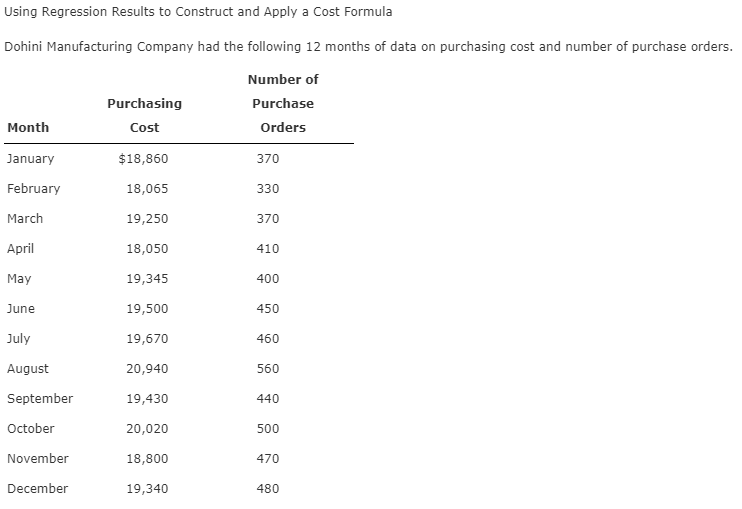Select the February cost value 18,065
Viewport: 742px width, 509px height.
point(147,189)
